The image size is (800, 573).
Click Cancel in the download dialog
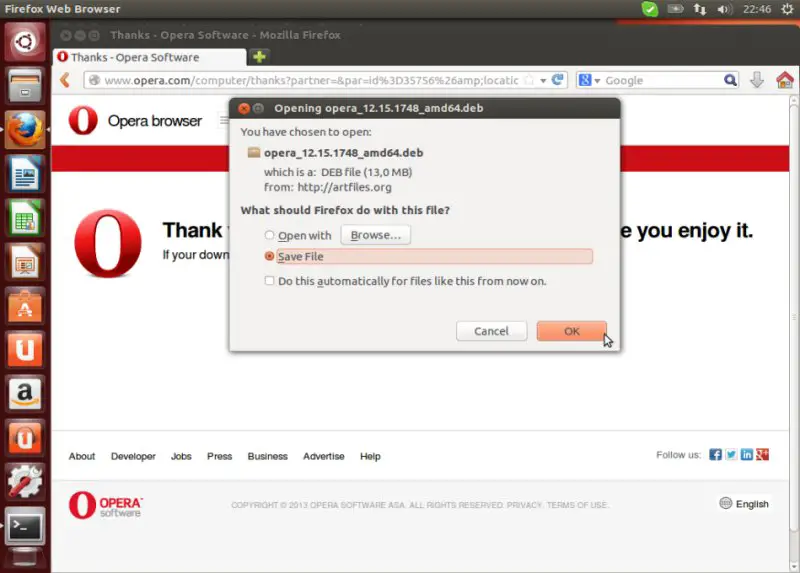coord(491,331)
